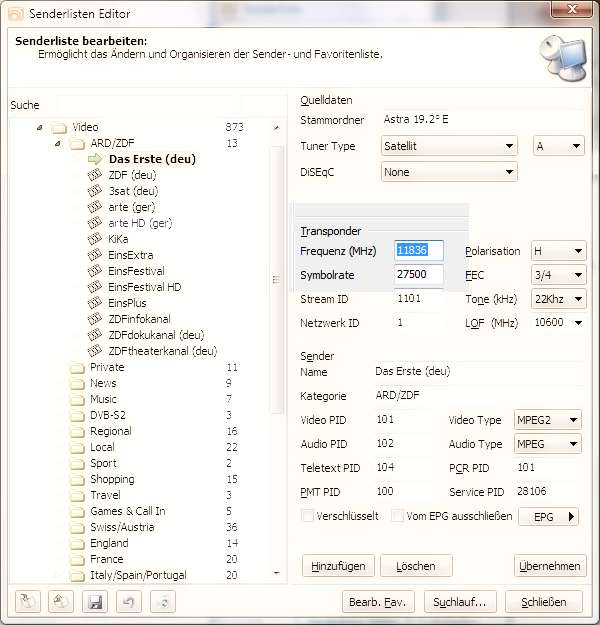The width and height of the screenshot is (600, 625).
Task: Click the Hinzufügen button
Action: click(338, 566)
